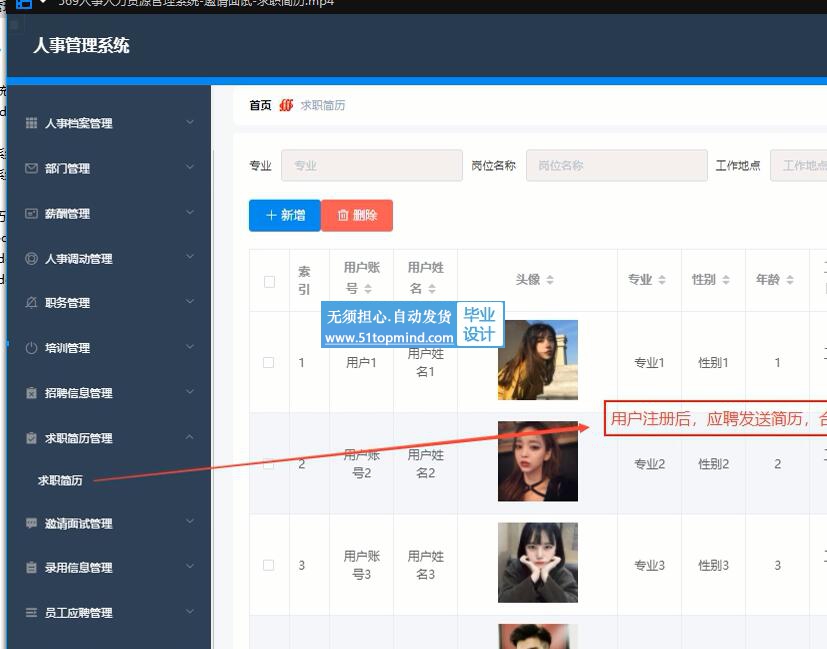Expand 部门管理 menu chevron
Viewport: 827px width, 649px height.
click(190, 167)
